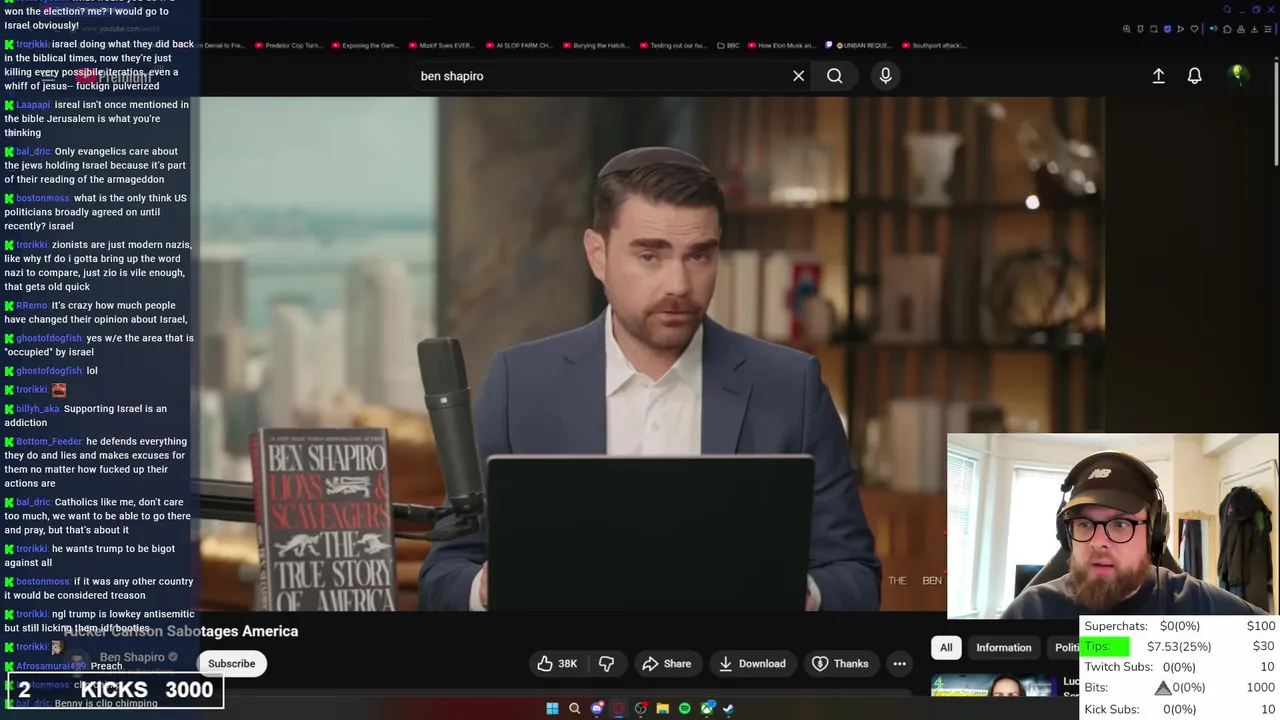Viewport: 1280px width, 720px height.
Task: Open Windows Start menu
Action: pos(552,708)
